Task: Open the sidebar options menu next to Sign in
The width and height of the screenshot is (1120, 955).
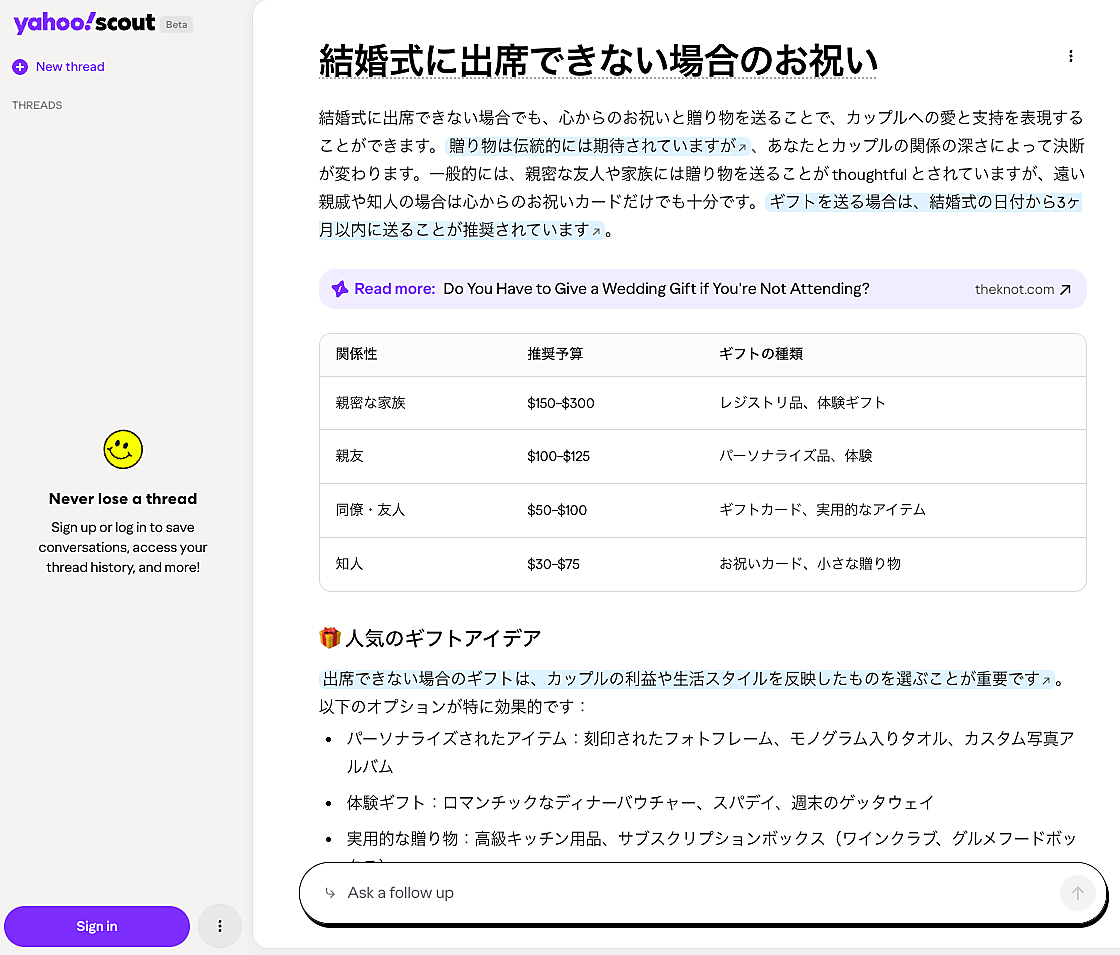Action: pos(220,926)
